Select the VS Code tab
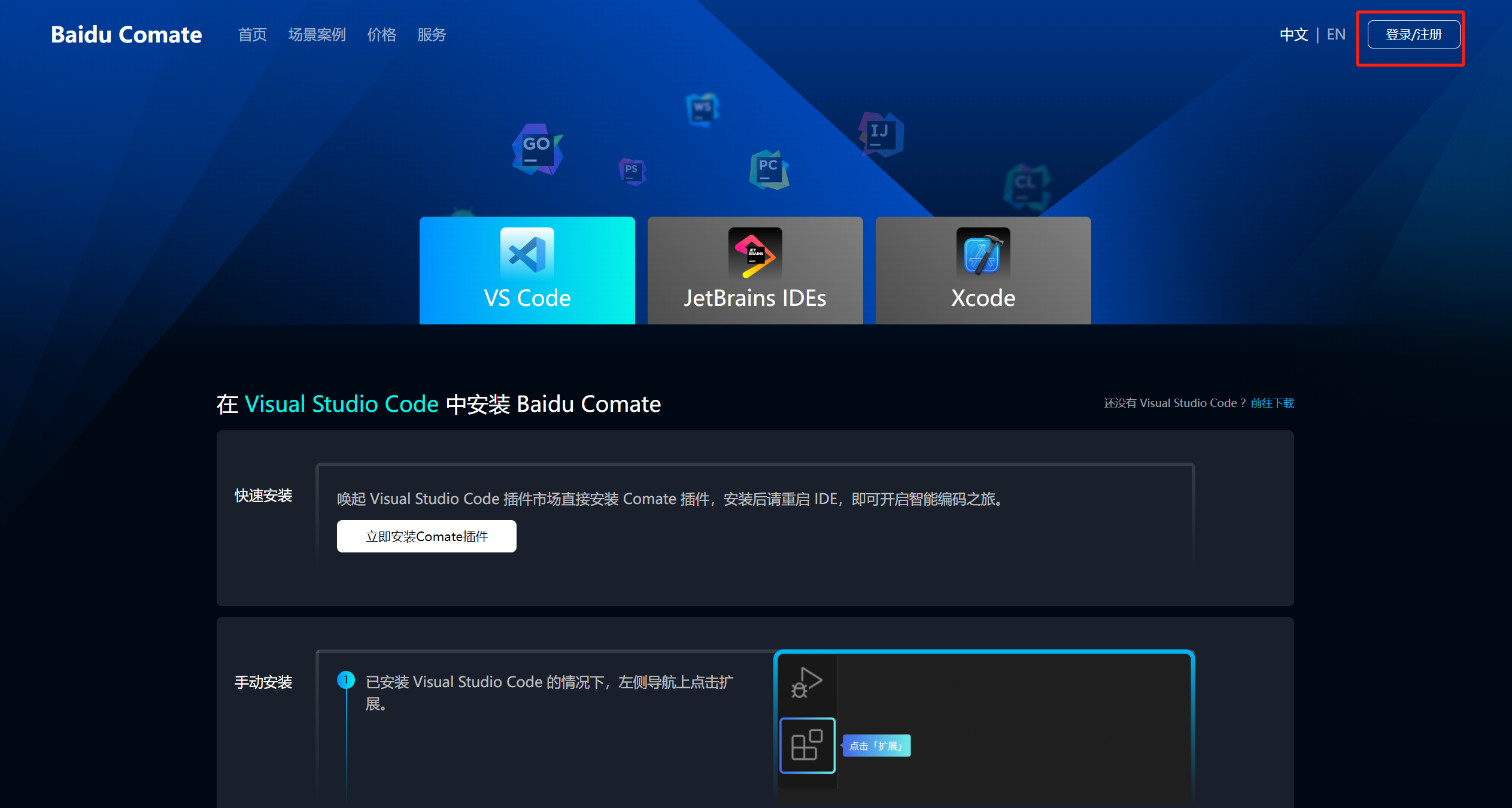 (x=527, y=271)
